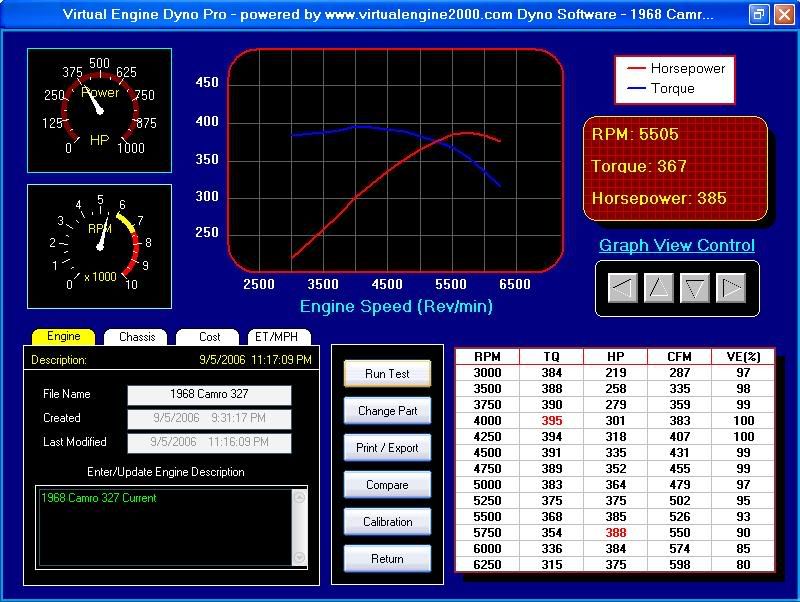Viewport: 800px width, 602px height.
Task: Open Graph View Control link
Action: pyautogui.click(x=677, y=246)
